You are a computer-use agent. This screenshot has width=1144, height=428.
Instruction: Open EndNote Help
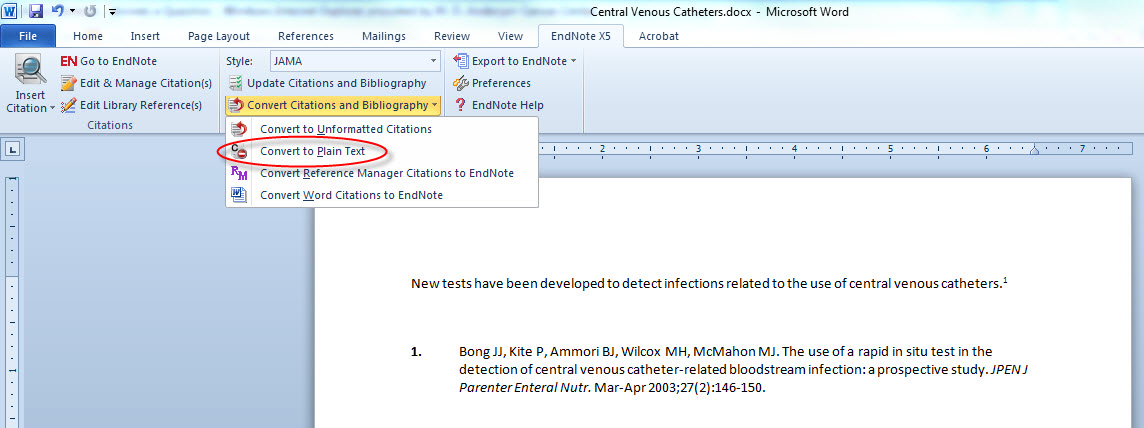[x=498, y=105]
